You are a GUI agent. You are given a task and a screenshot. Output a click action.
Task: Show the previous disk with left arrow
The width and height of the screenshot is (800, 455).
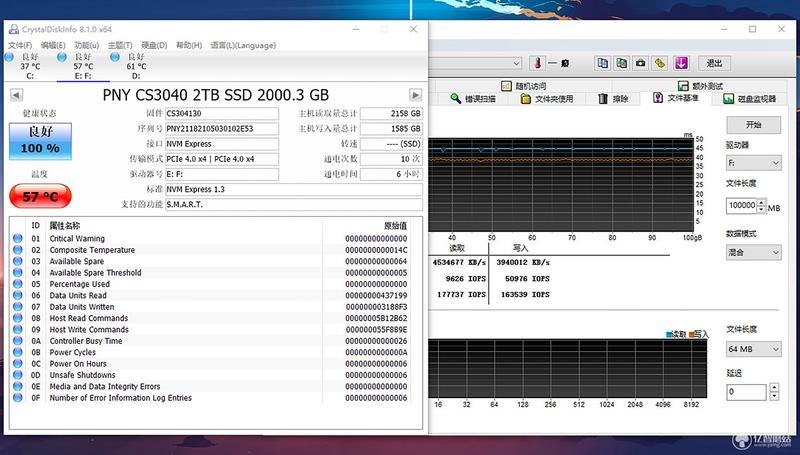point(16,95)
